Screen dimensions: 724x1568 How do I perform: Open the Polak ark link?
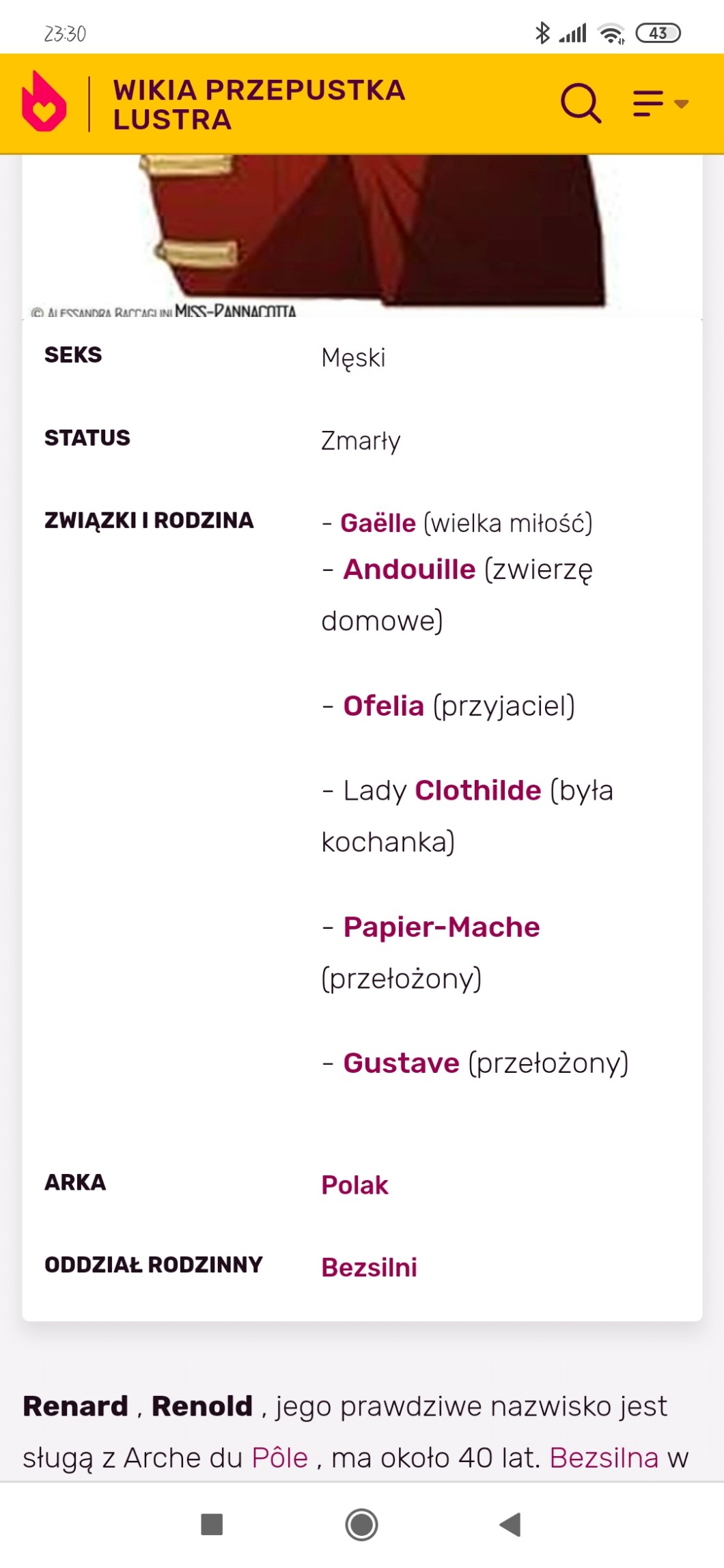354,1185
